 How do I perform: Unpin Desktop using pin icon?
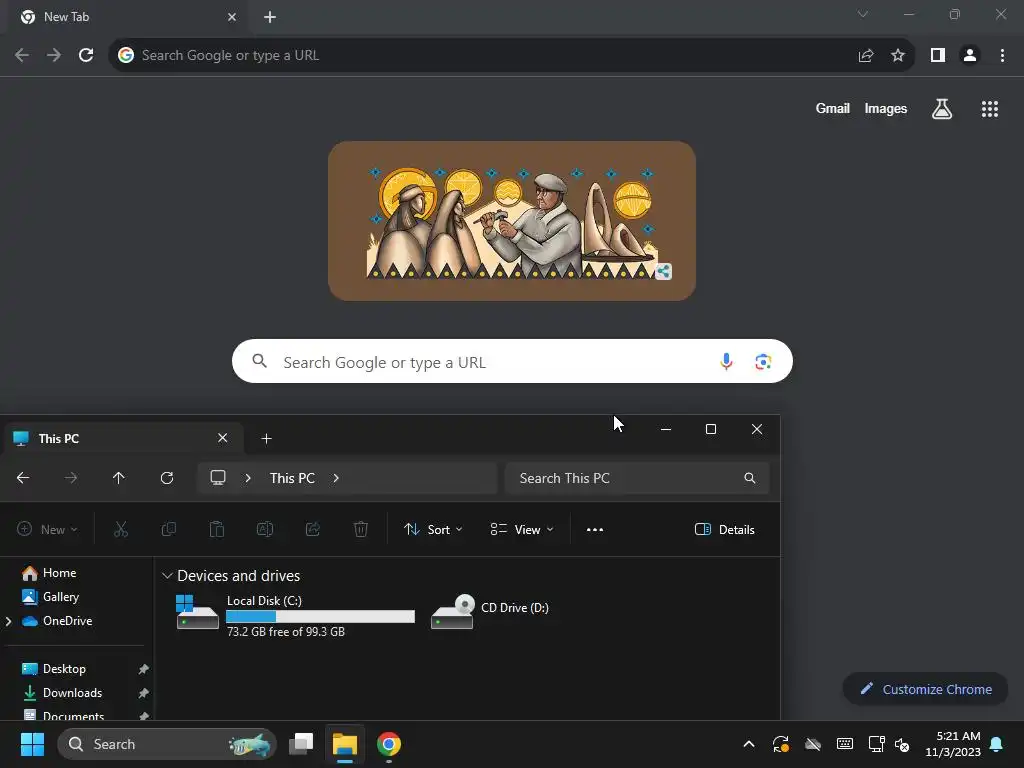coord(144,669)
